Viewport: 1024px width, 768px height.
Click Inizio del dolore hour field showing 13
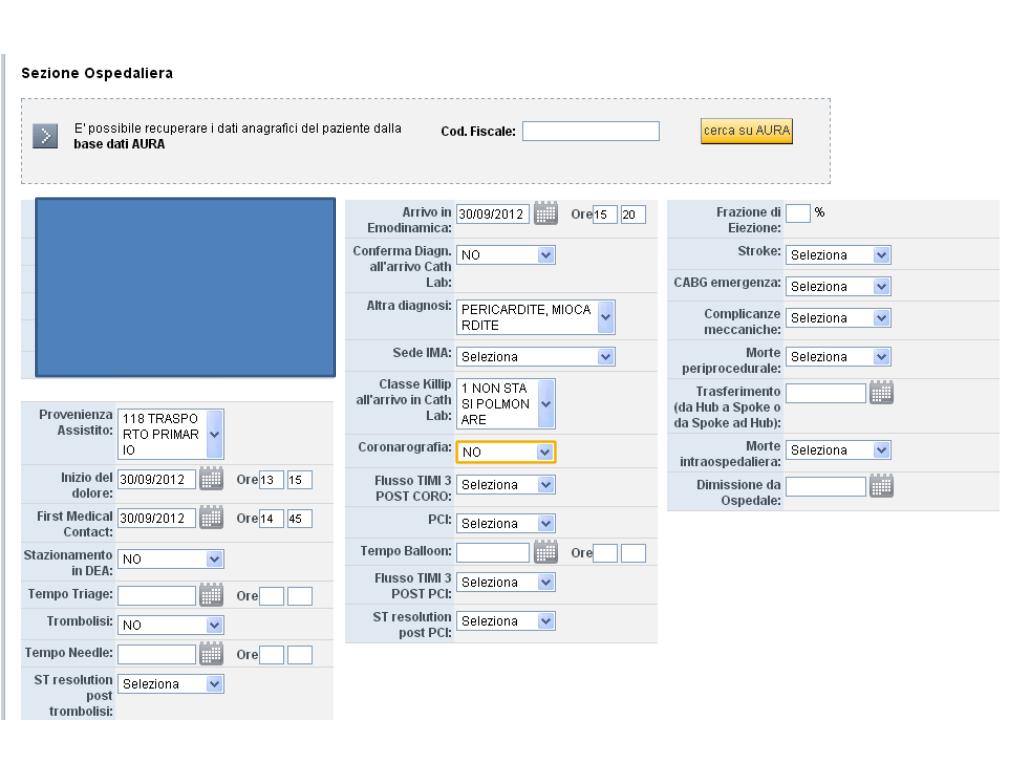(271, 479)
